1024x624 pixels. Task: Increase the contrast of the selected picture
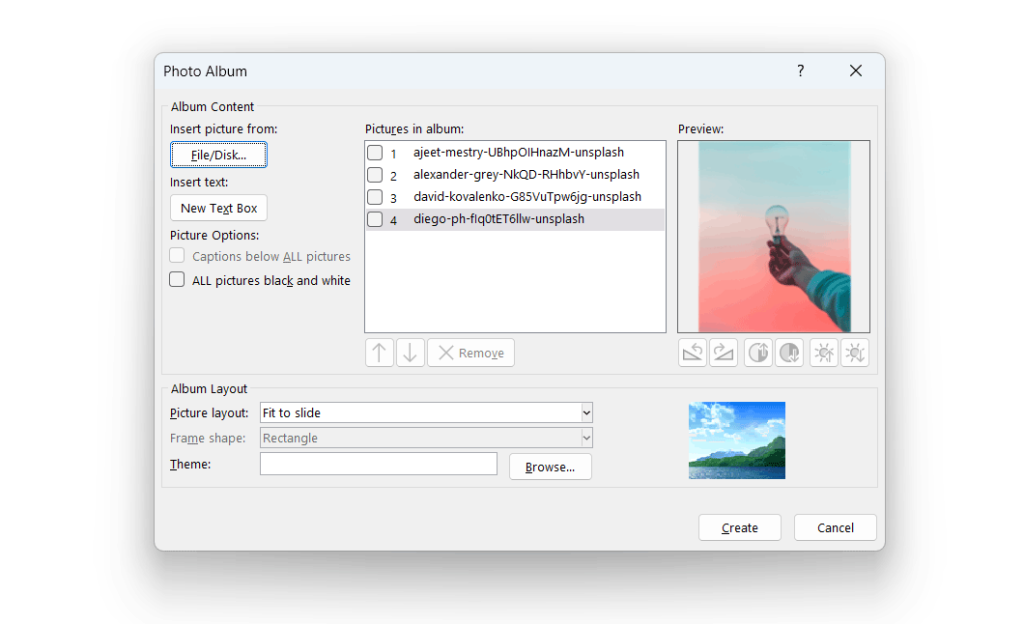click(x=757, y=352)
